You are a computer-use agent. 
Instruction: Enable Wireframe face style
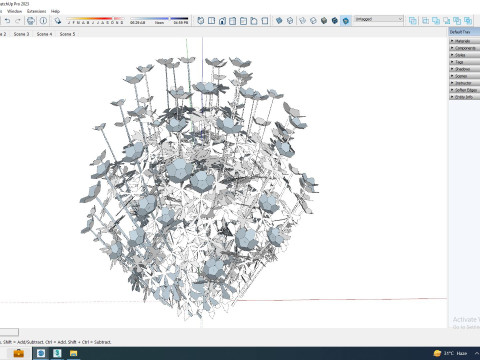pyautogui.click(x=303, y=21)
